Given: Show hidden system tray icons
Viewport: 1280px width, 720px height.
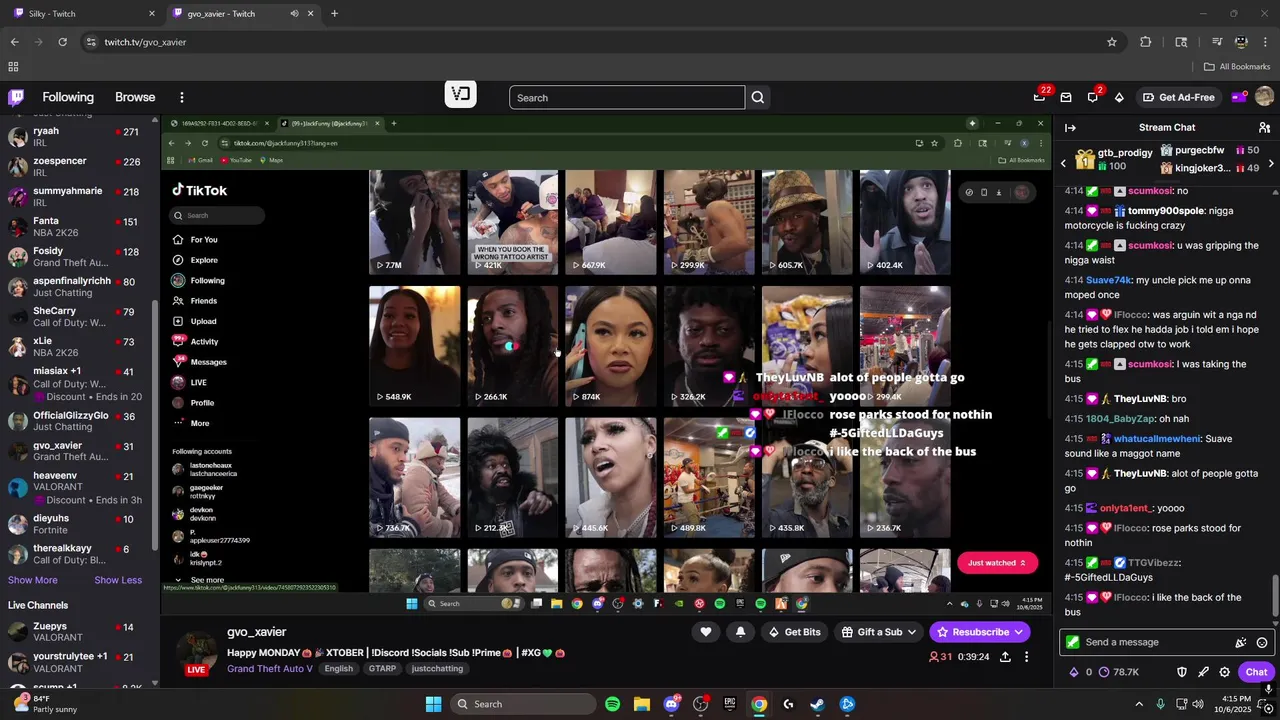Looking at the screenshot, I should pos(1139,704).
